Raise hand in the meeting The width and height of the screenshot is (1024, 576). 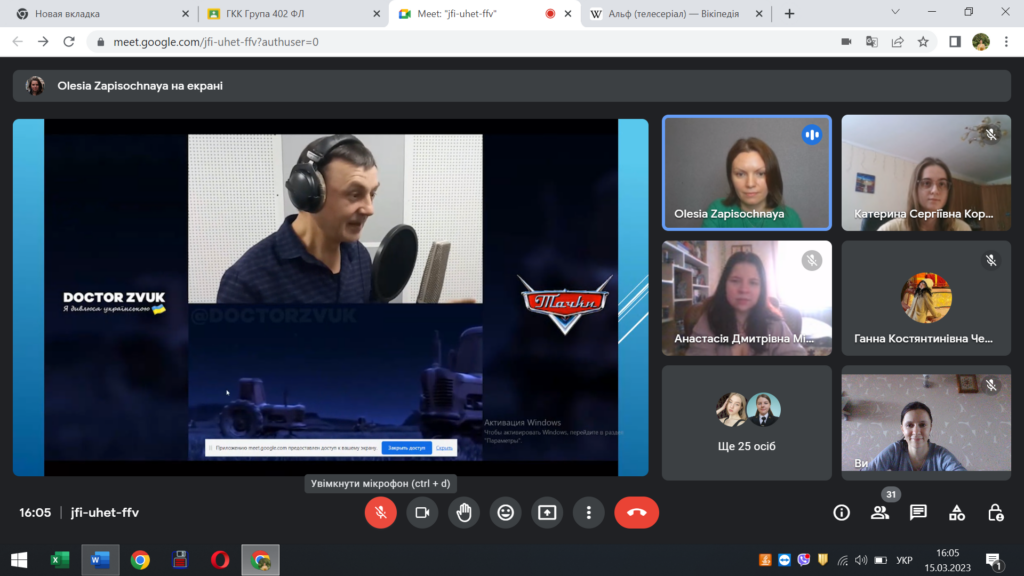tap(464, 512)
